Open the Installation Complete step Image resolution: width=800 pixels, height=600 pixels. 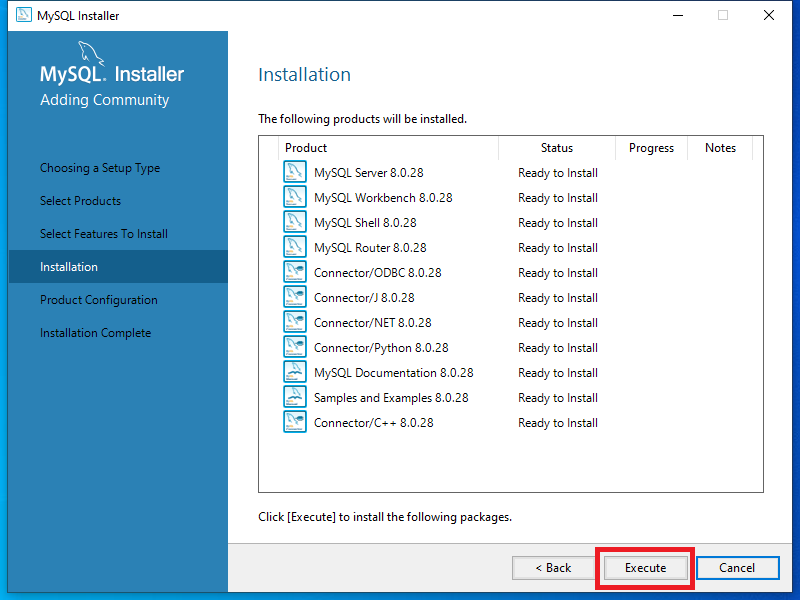(x=95, y=333)
